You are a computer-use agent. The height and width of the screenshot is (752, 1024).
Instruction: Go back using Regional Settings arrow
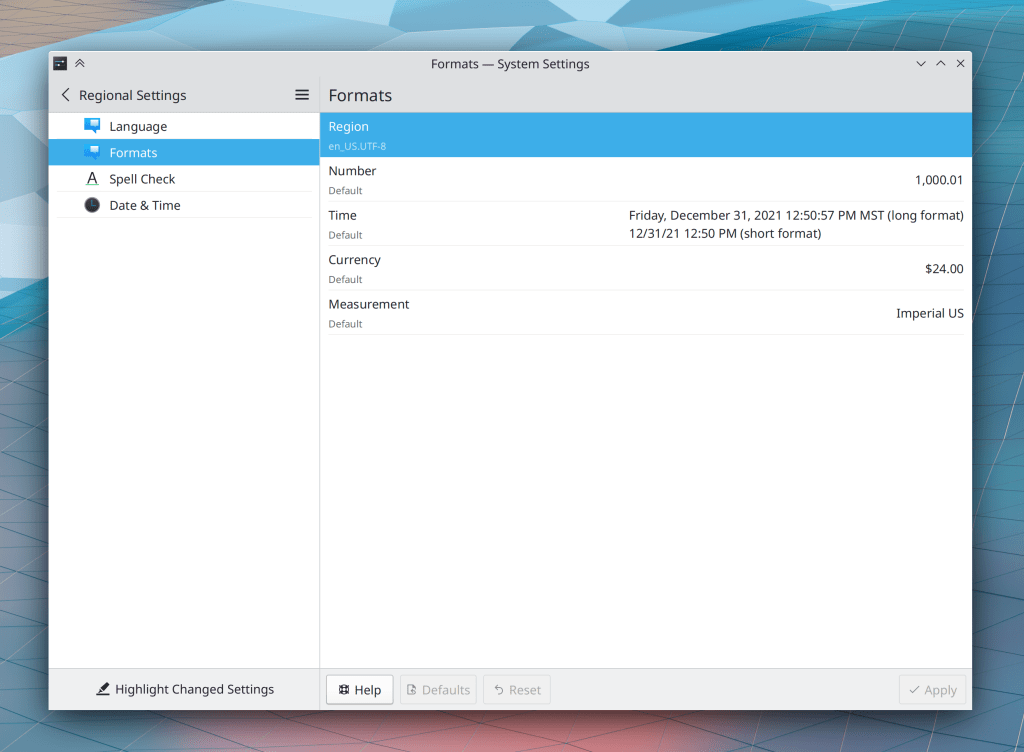coord(66,95)
